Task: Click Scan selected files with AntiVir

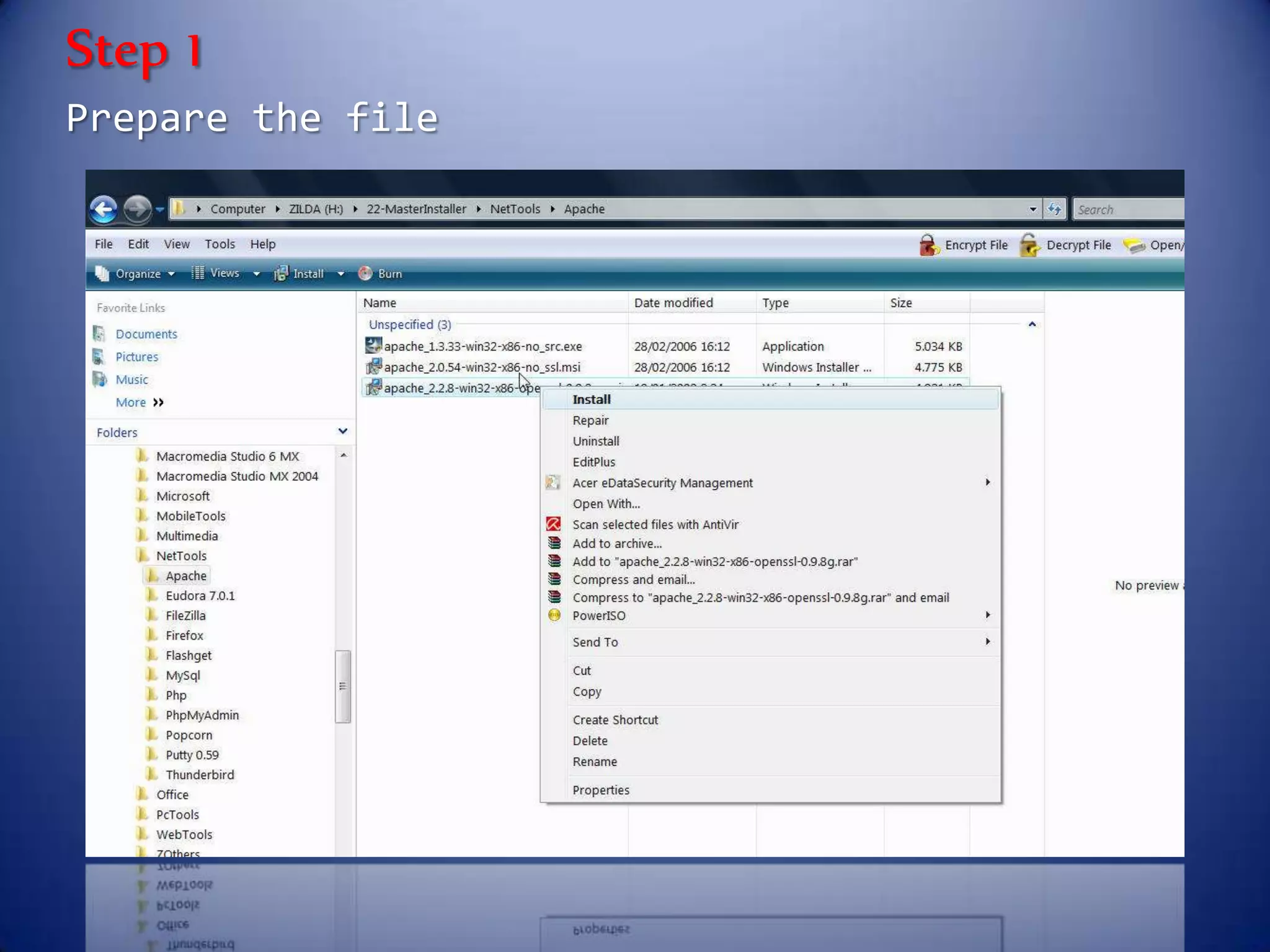Action: click(x=770, y=525)
